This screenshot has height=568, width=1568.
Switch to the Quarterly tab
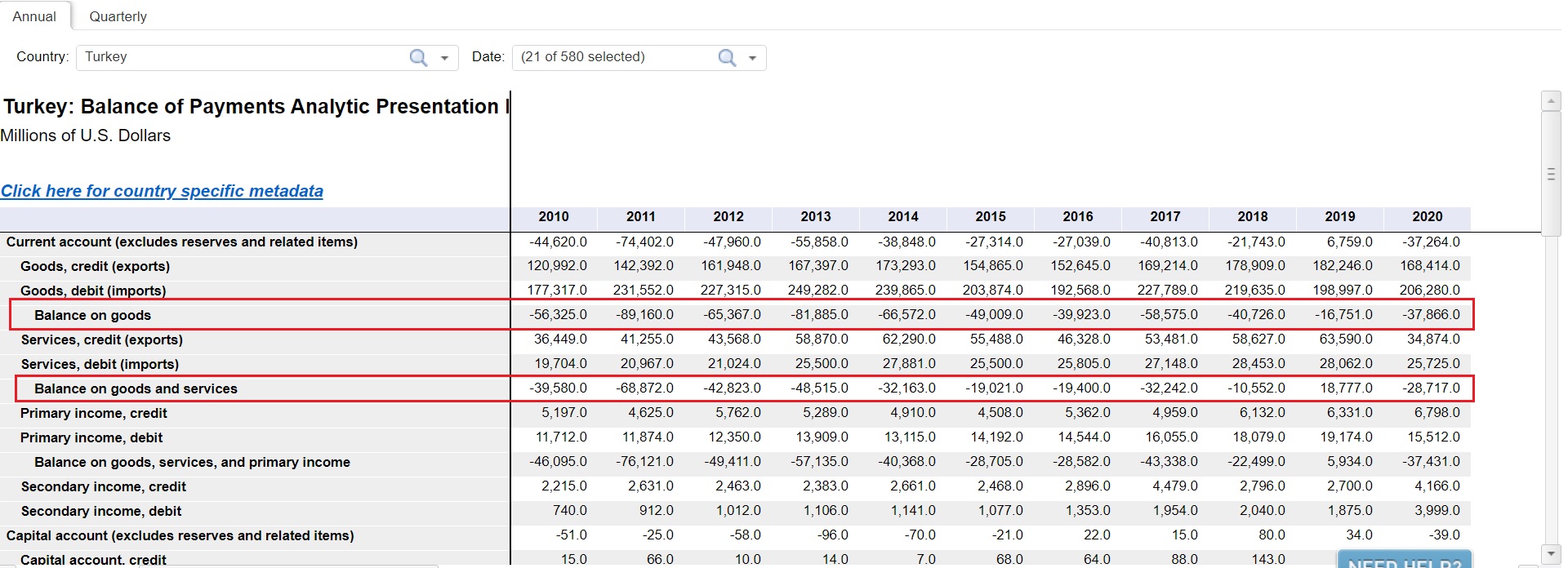[118, 16]
